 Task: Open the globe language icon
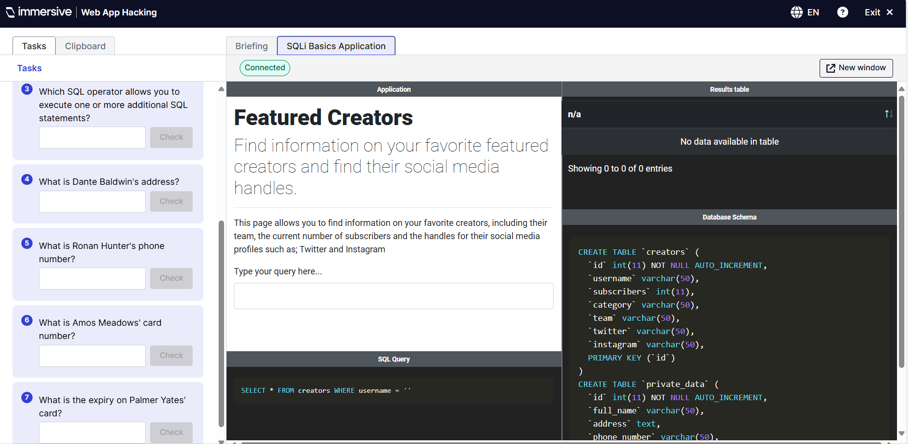797,12
